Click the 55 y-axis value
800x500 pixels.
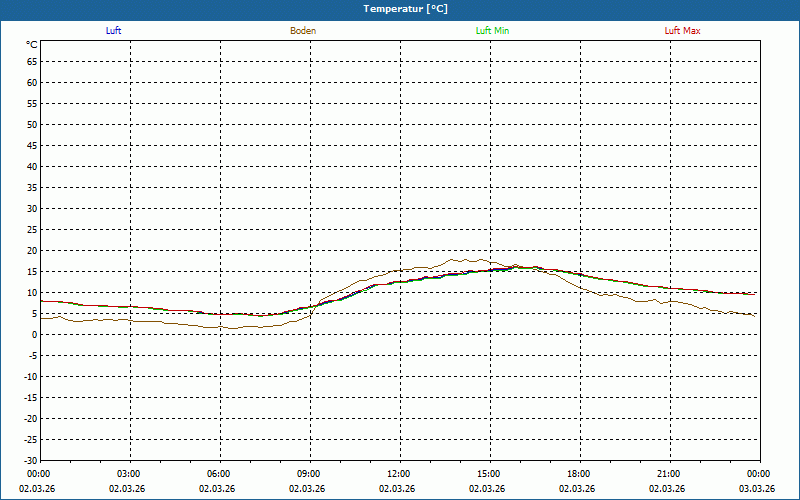coord(32,104)
